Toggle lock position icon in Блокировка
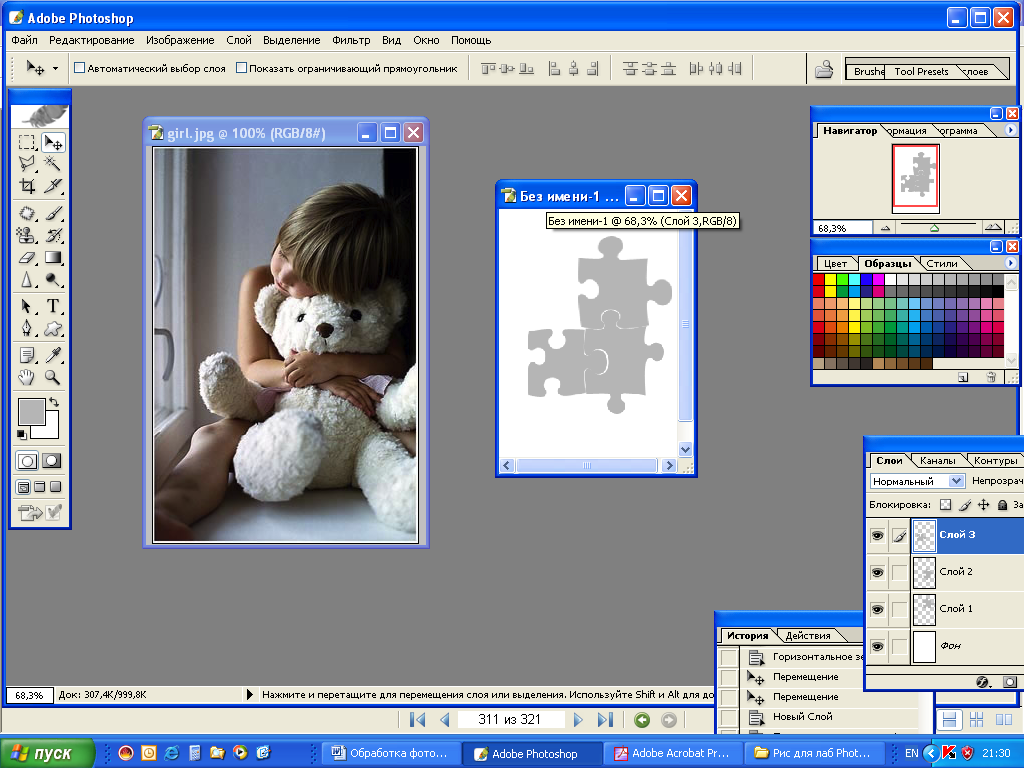Viewport: 1024px width, 768px height. pyautogui.click(x=984, y=504)
